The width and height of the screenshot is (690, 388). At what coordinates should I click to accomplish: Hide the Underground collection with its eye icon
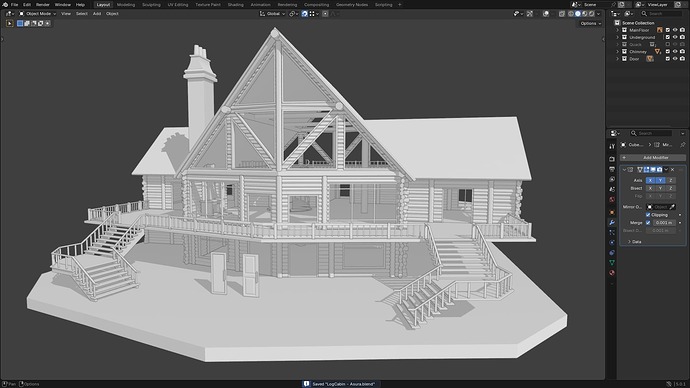[675, 37]
